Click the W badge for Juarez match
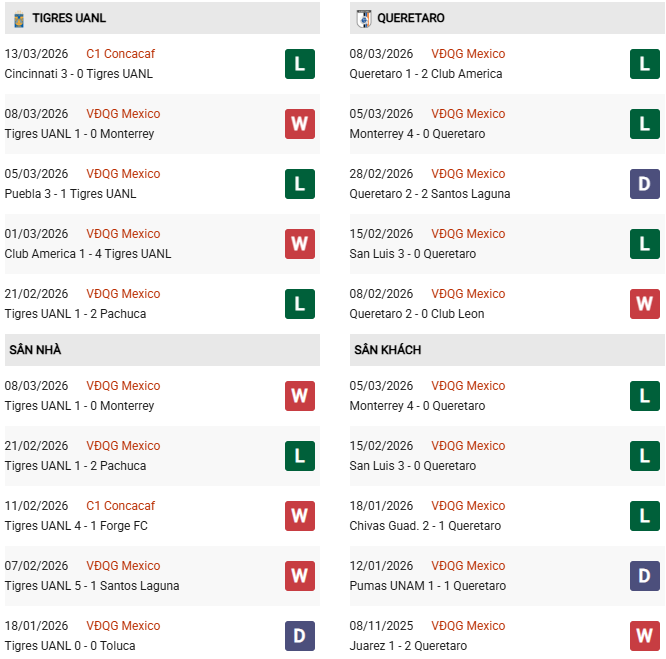 click(x=644, y=636)
